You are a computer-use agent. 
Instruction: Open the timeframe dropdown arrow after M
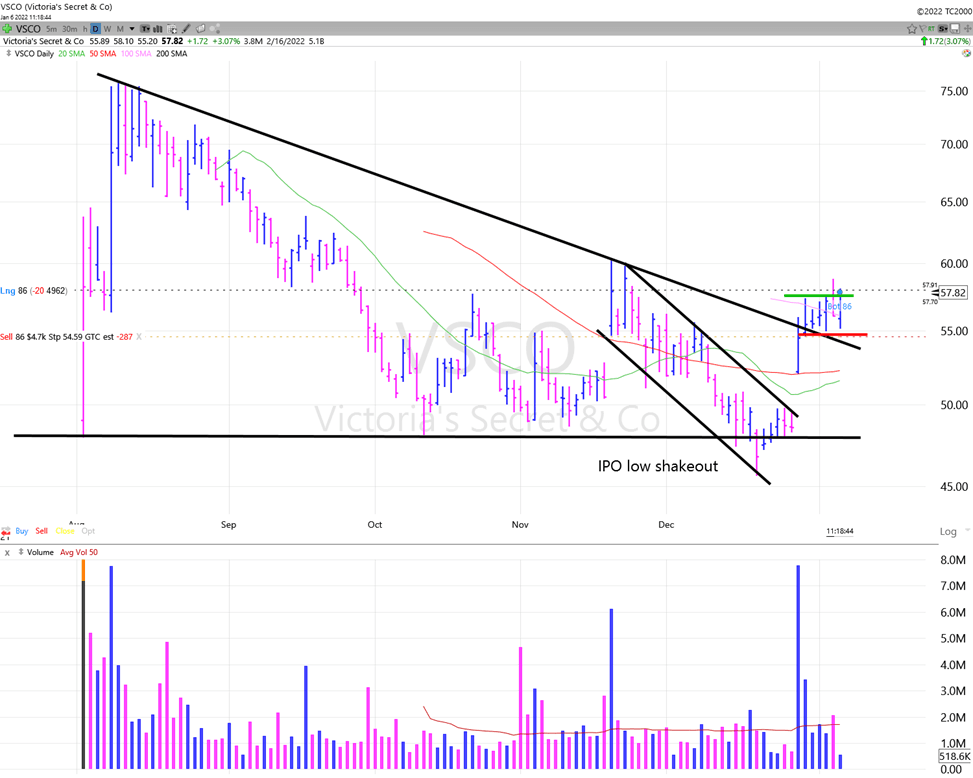(x=131, y=29)
